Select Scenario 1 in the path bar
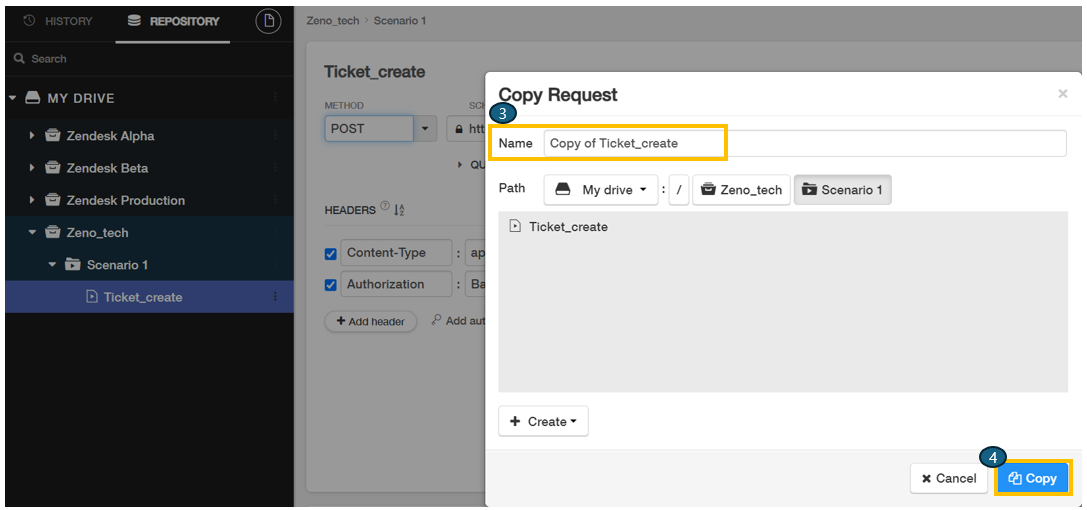 click(x=843, y=190)
